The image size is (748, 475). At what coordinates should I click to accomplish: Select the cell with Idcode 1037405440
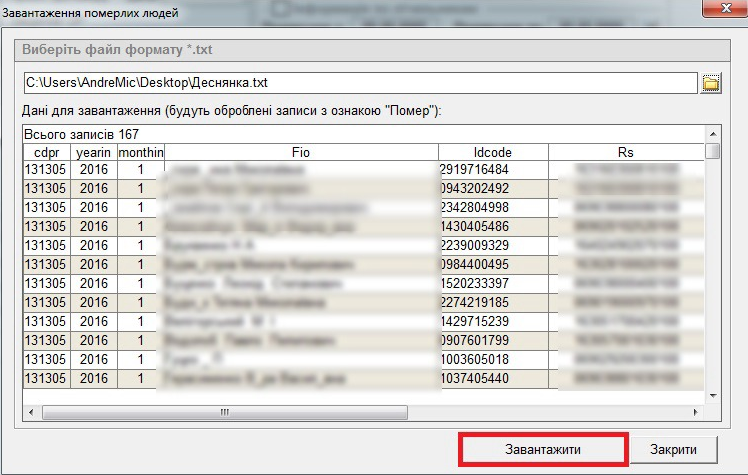(x=493, y=378)
